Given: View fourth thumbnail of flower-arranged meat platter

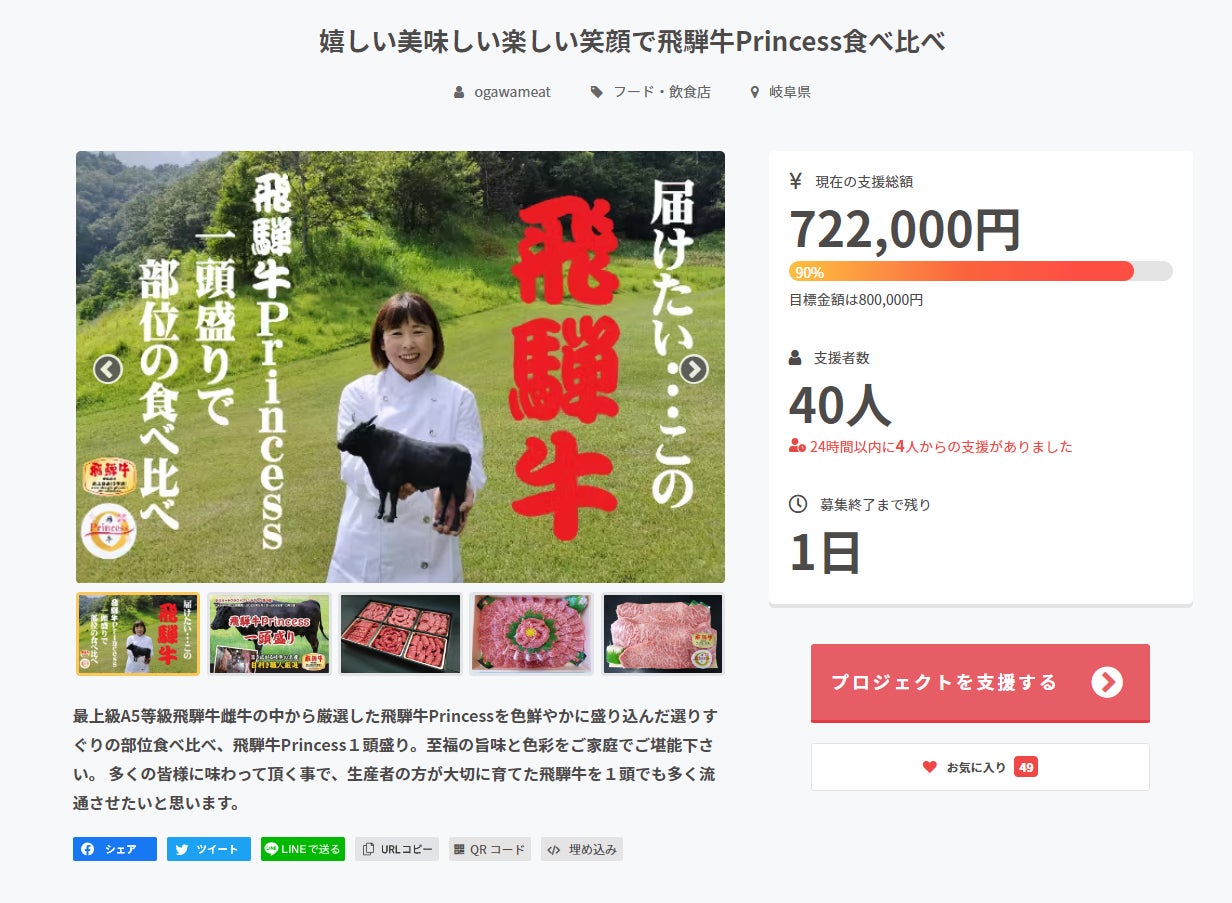Looking at the screenshot, I should [x=532, y=634].
